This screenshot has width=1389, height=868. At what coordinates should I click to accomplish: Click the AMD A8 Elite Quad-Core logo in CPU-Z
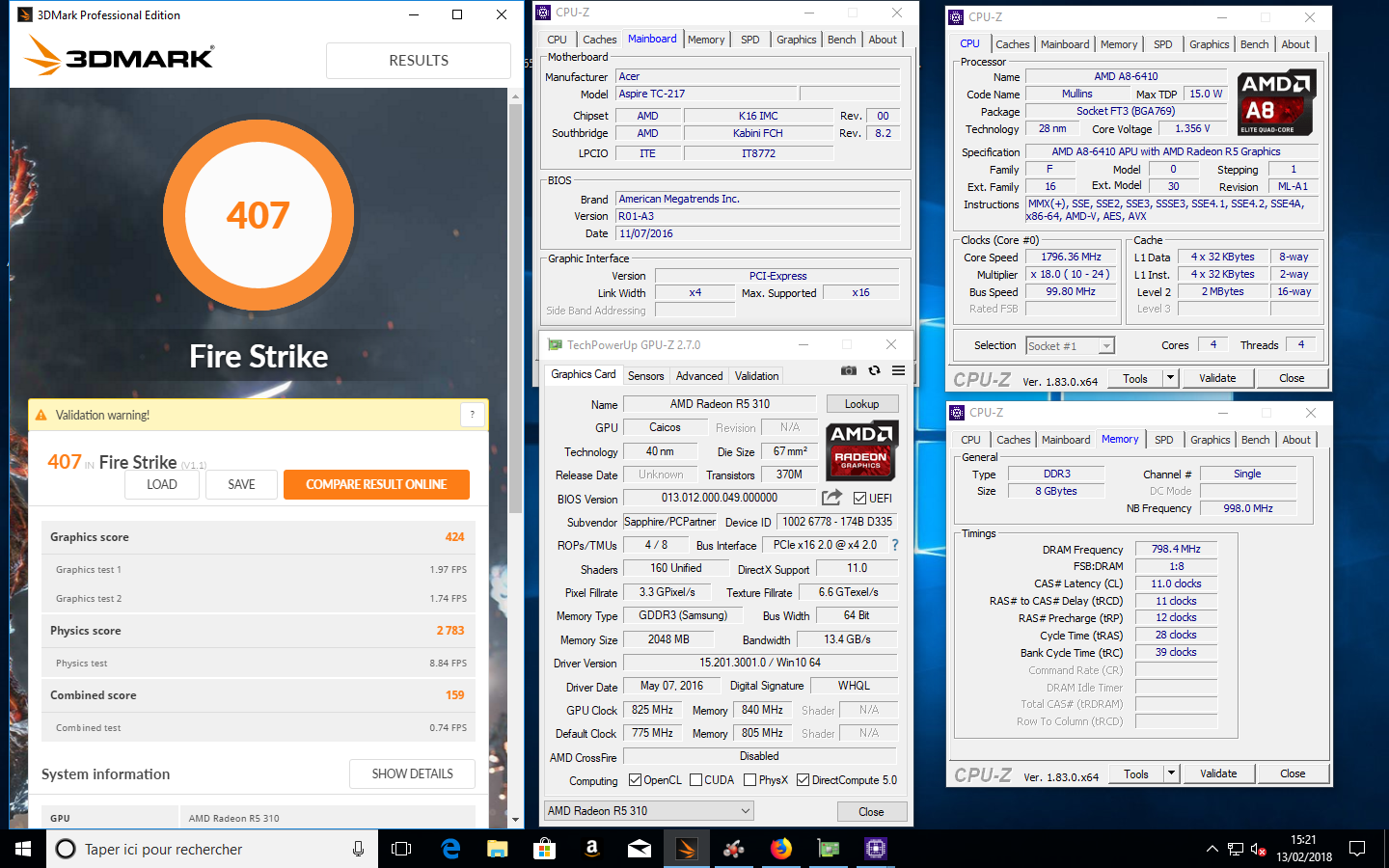1276,102
